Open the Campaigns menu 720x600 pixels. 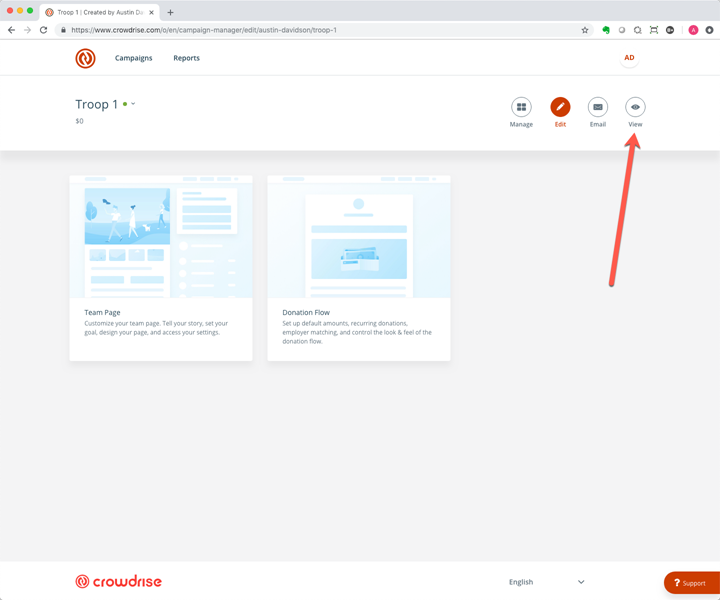coord(134,58)
